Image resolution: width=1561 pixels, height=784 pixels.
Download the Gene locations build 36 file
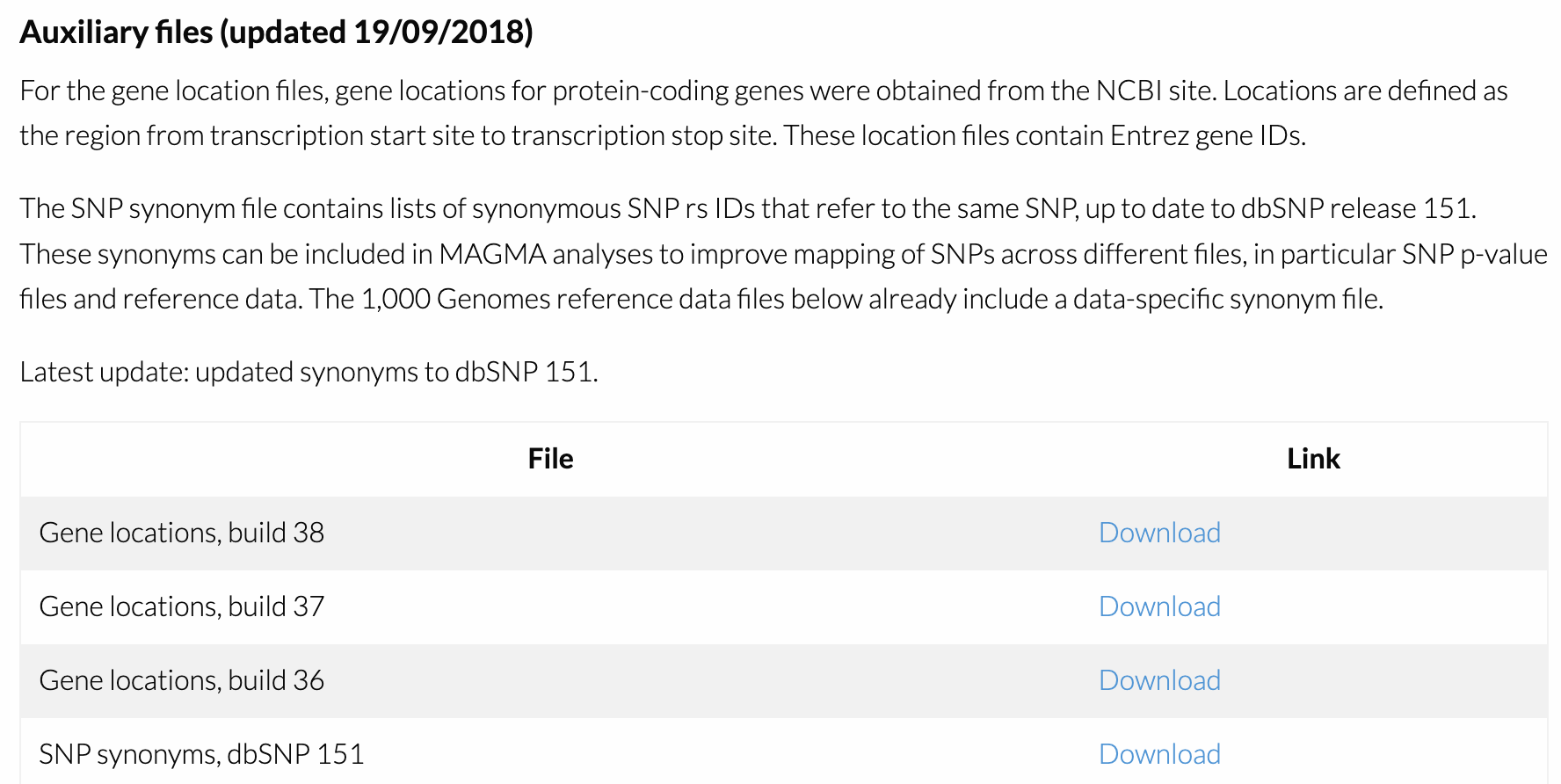[x=1158, y=679]
